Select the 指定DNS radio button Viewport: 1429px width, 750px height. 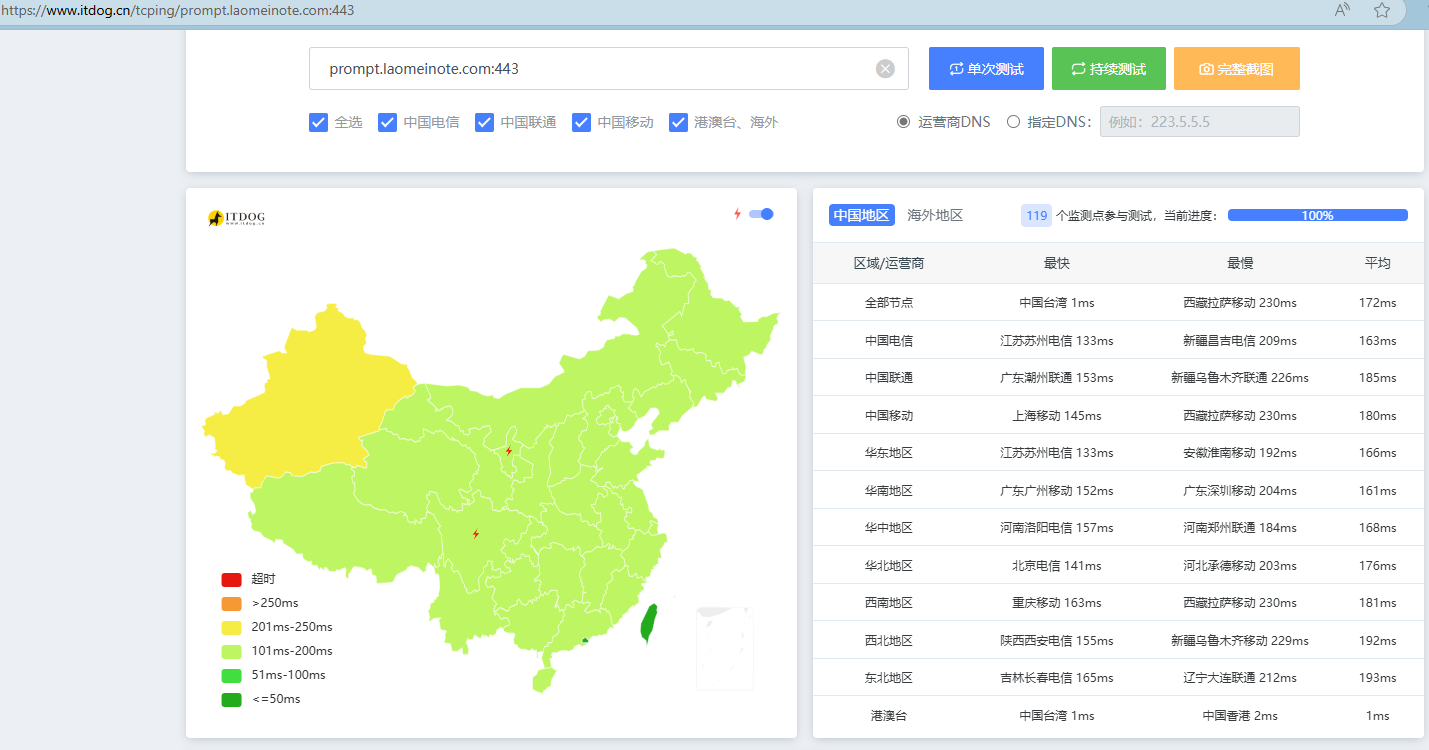[1013, 122]
